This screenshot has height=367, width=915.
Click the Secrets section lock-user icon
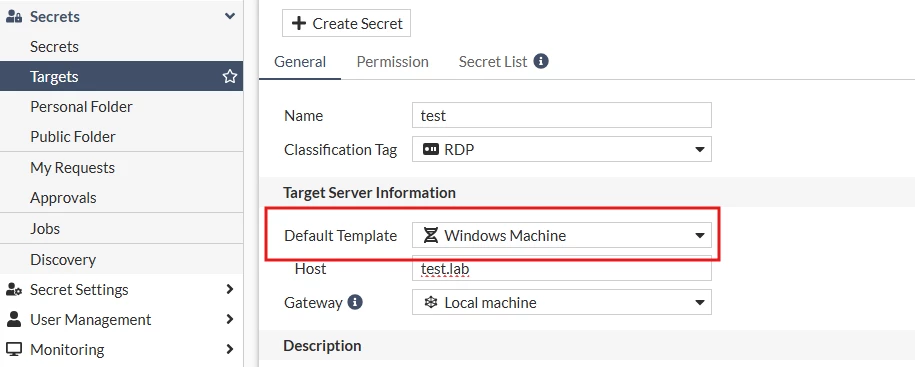tap(14, 16)
